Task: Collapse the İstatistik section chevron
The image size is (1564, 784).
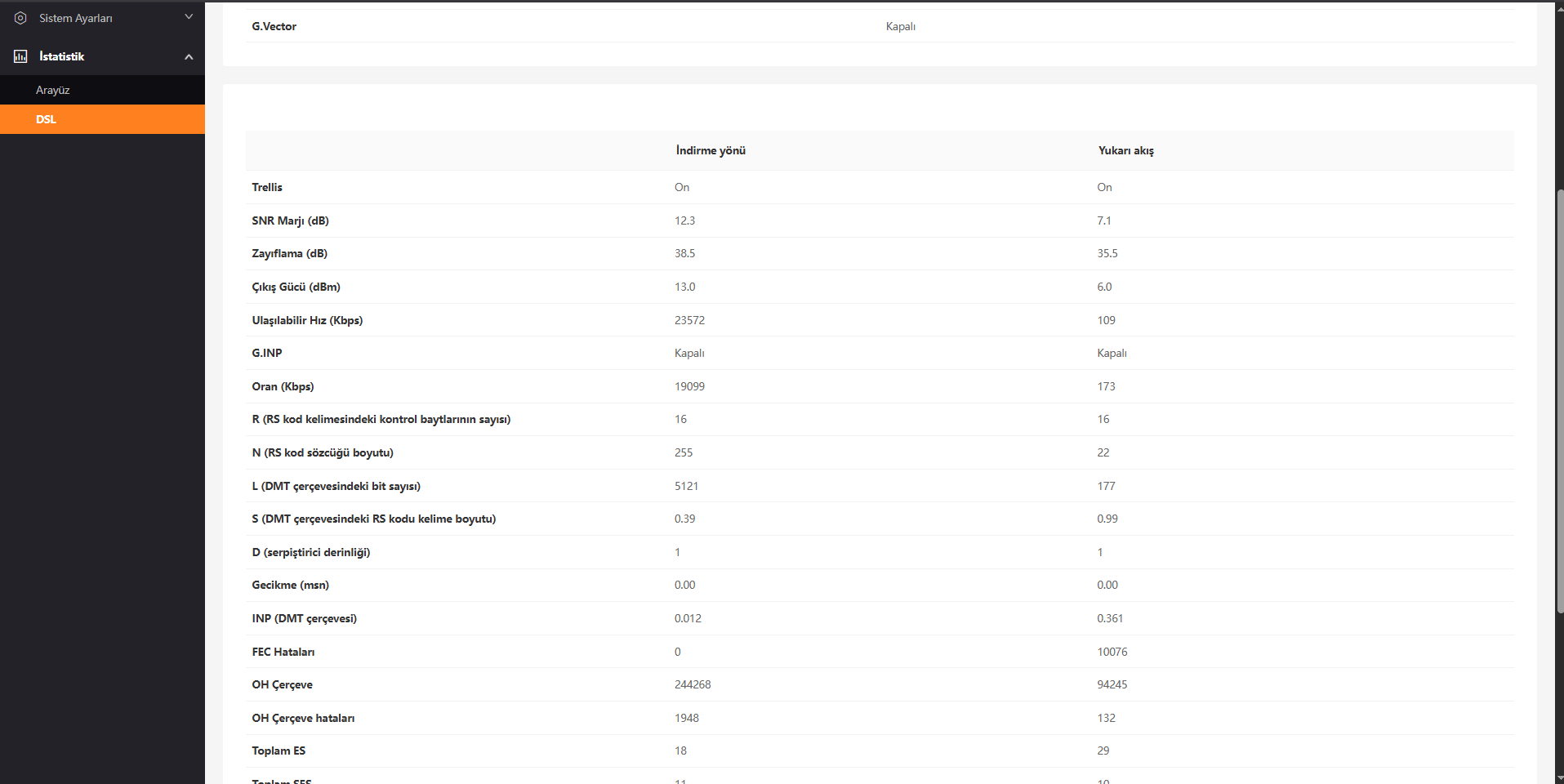Action: click(x=189, y=56)
